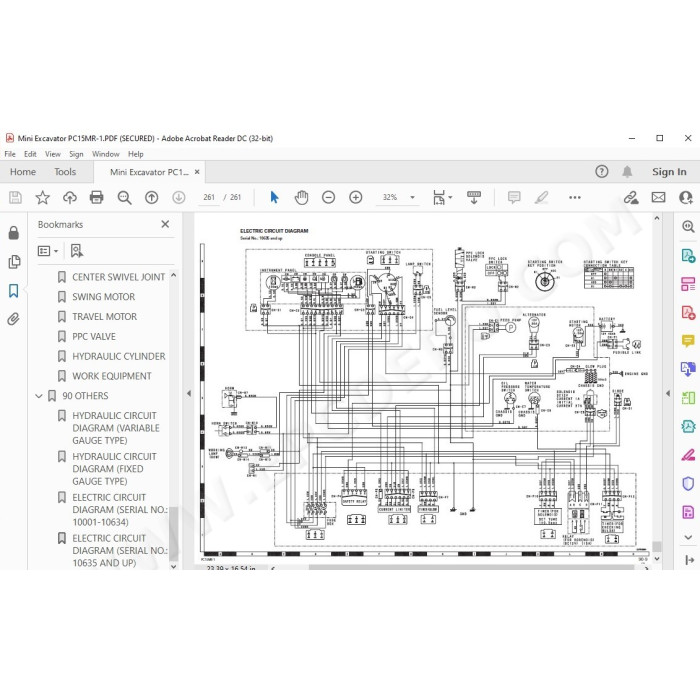Open the Sign menu

(x=76, y=154)
